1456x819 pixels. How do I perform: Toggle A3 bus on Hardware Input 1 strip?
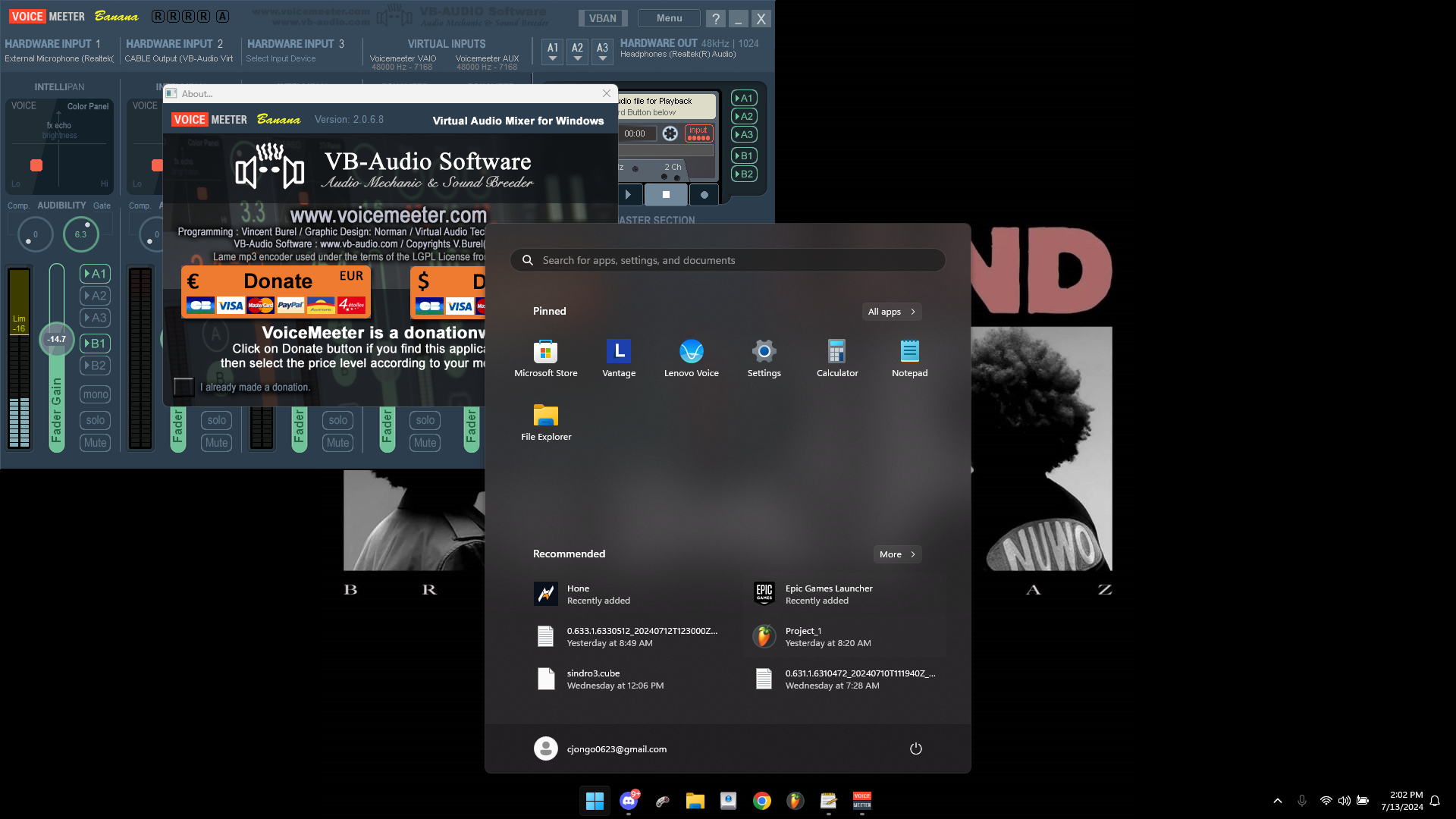[x=96, y=318]
